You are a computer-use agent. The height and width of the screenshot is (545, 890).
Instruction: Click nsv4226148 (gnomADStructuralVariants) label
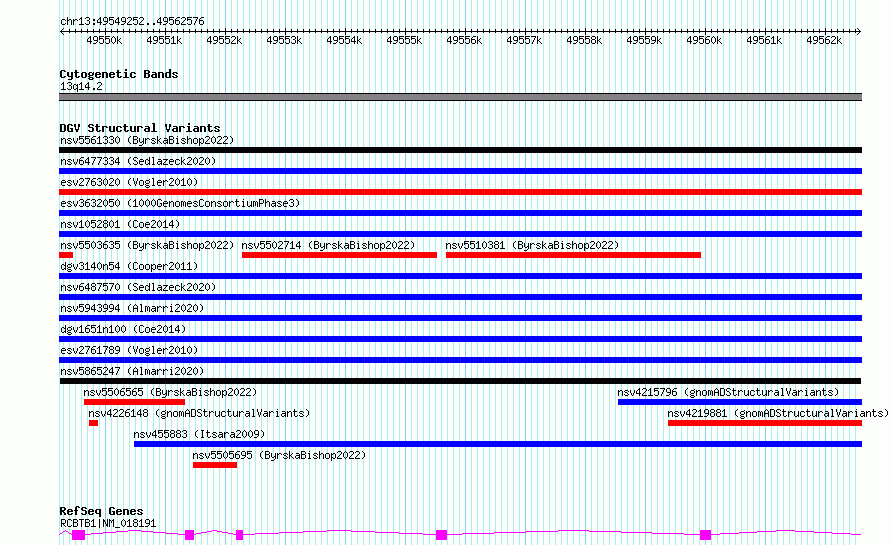click(199, 413)
